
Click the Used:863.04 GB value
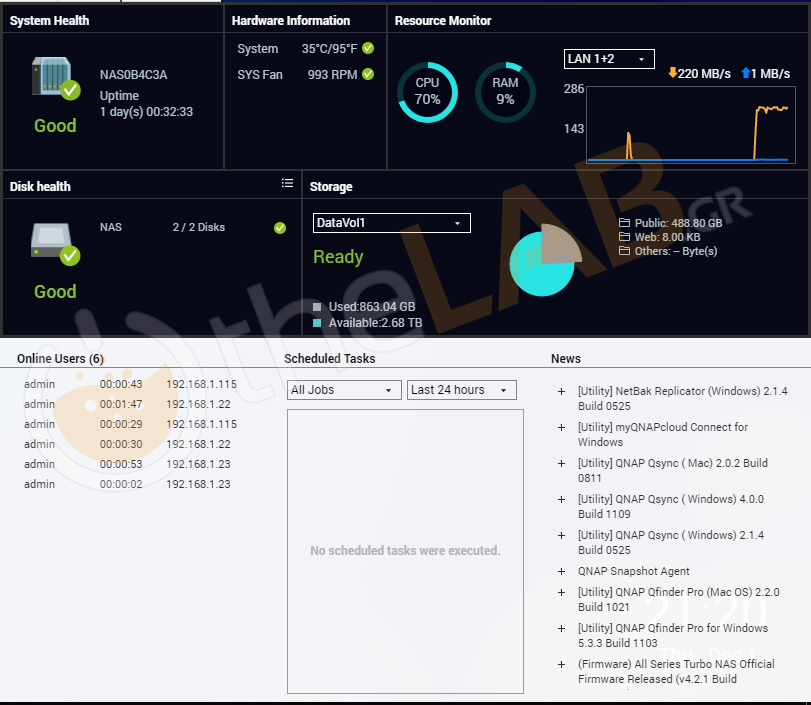[372, 307]
